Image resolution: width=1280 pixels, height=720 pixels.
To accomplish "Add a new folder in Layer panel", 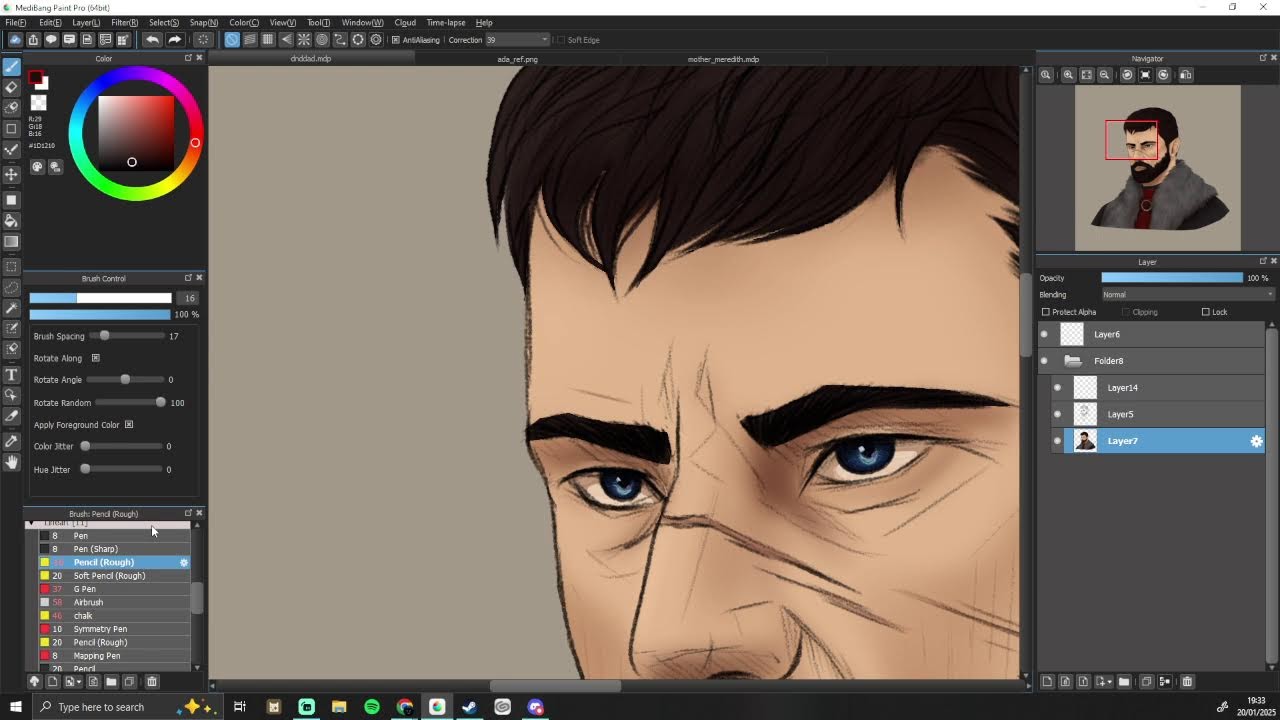I will [x=1124, y=682].
